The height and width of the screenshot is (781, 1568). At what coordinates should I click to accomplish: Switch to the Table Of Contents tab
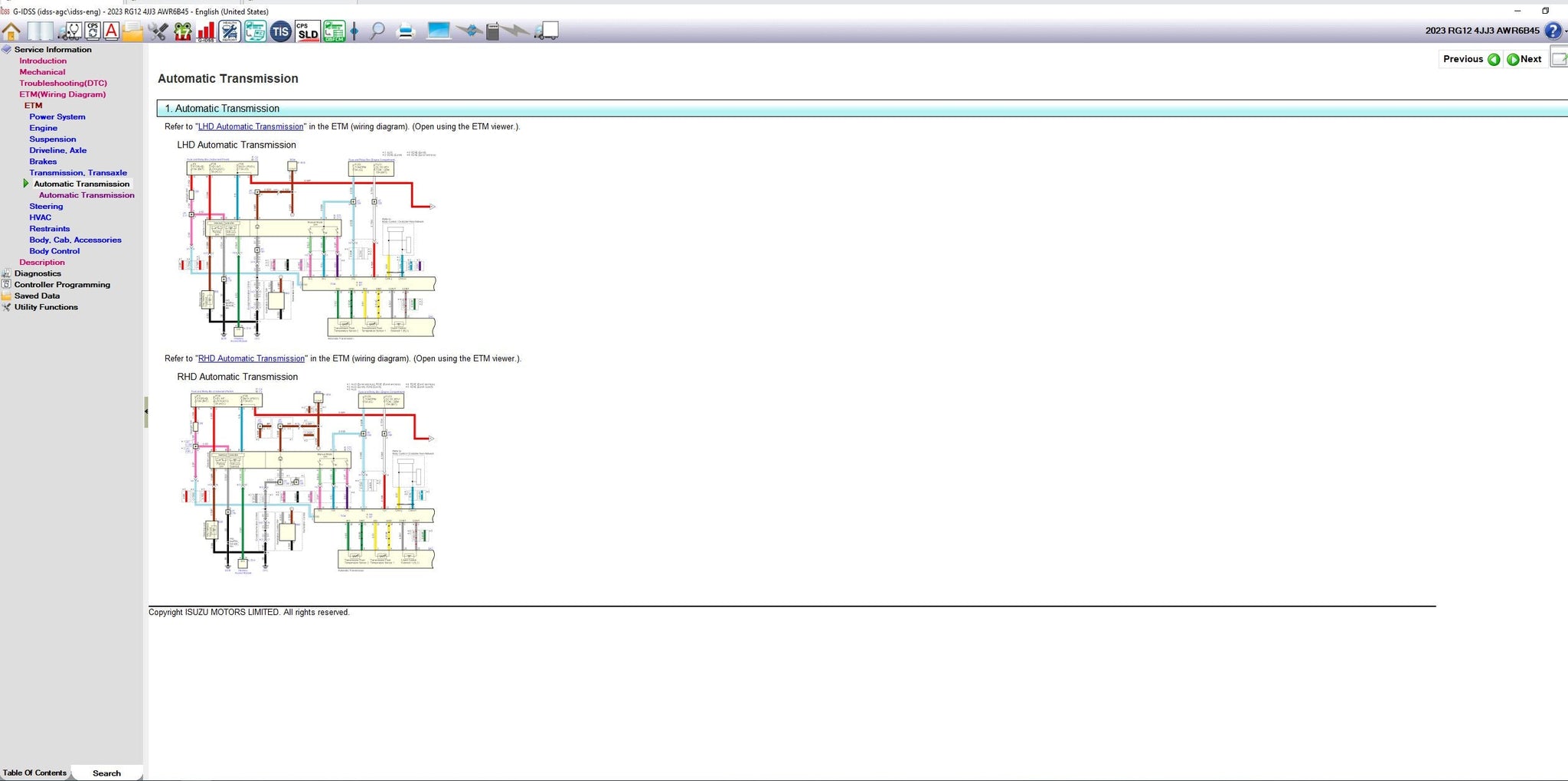34,773
